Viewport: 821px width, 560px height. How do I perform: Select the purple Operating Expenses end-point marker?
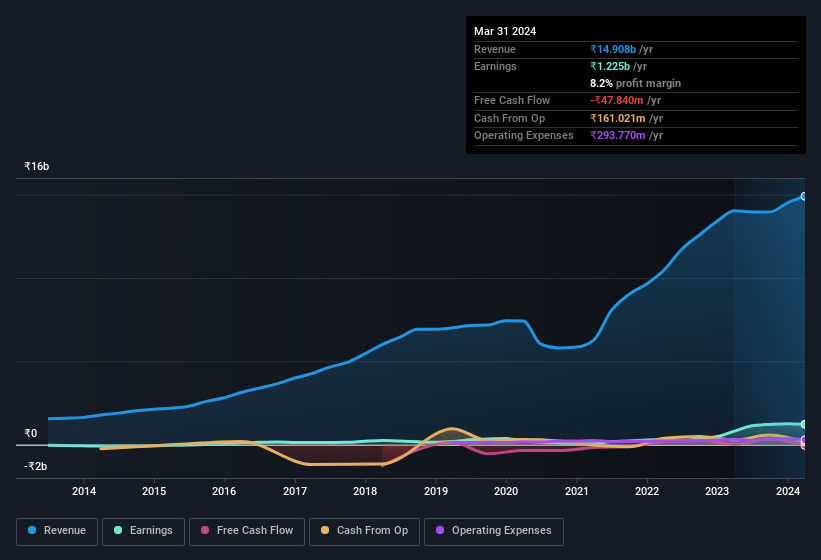coord(804,440)
